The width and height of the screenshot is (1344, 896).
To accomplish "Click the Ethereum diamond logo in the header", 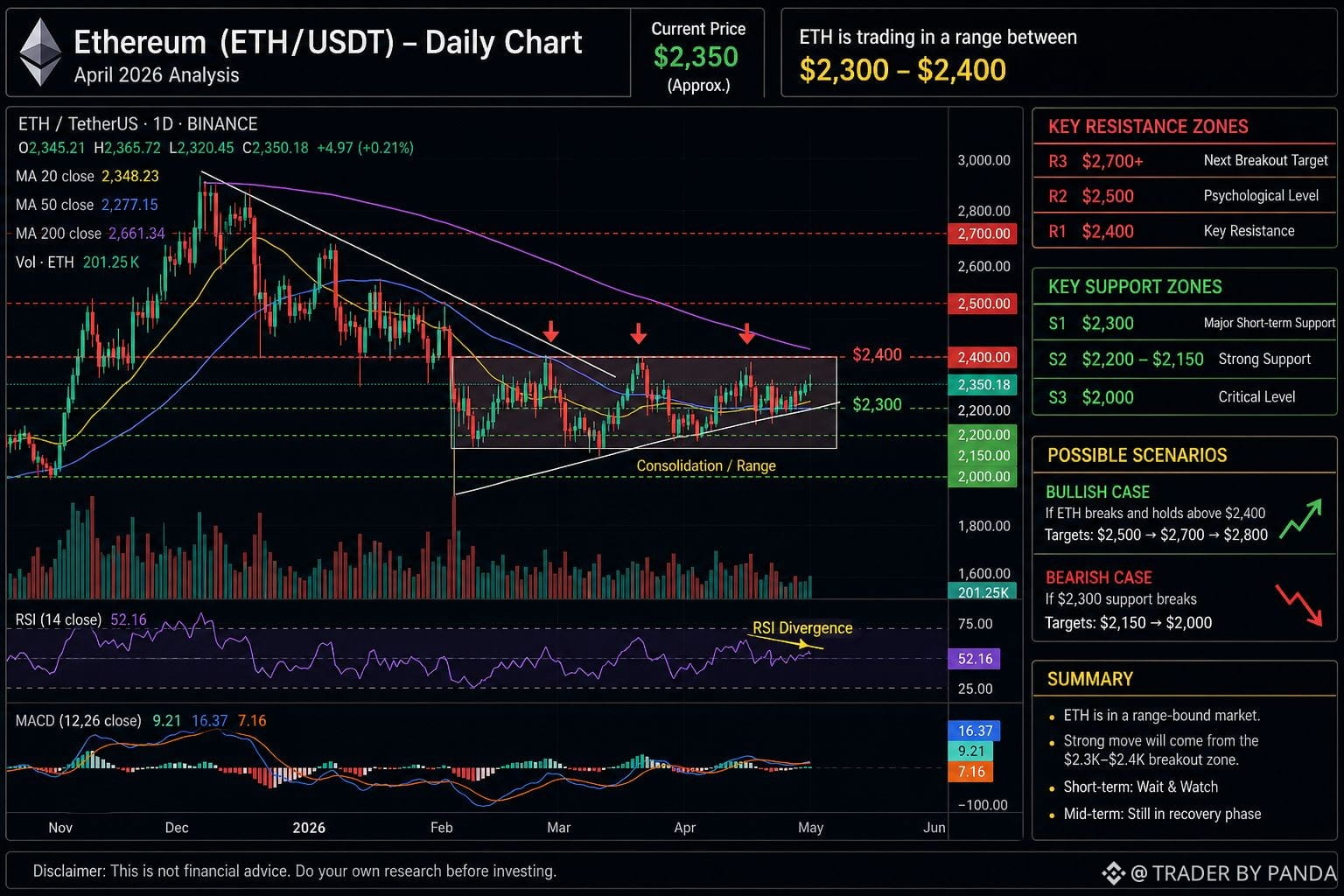I will coord(40,52).
